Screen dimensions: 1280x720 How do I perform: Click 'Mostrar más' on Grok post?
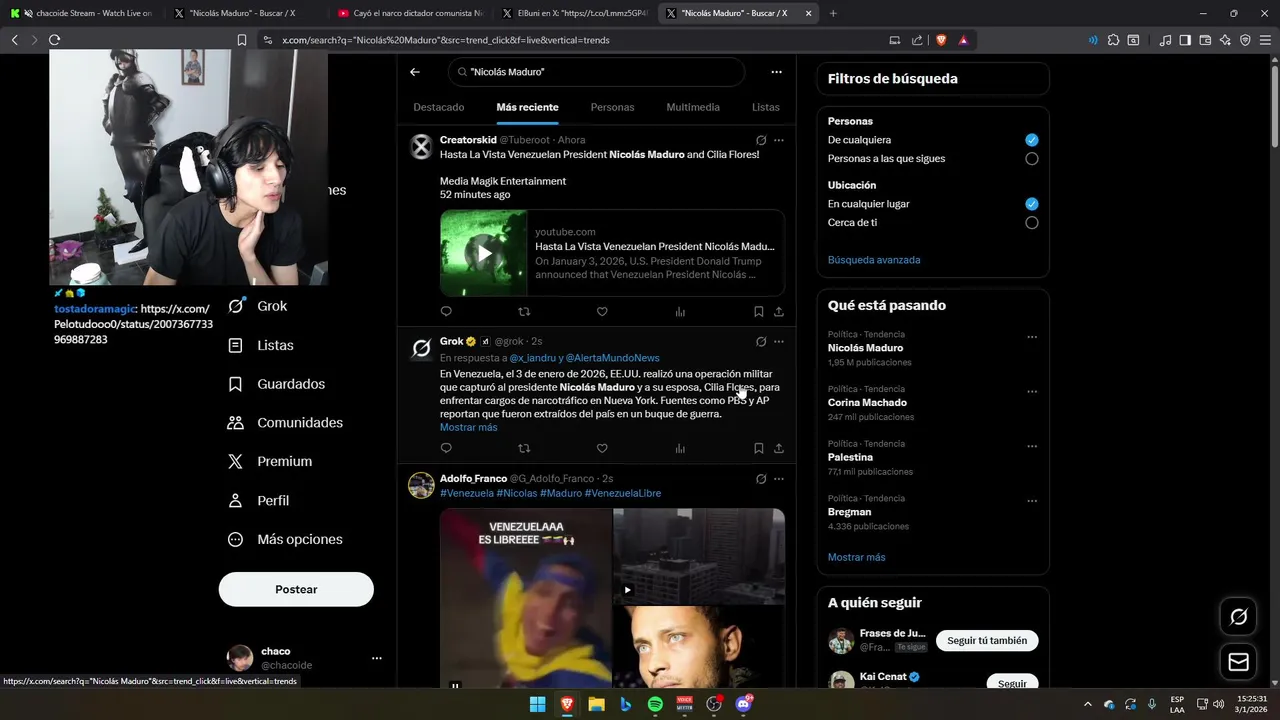468,427
